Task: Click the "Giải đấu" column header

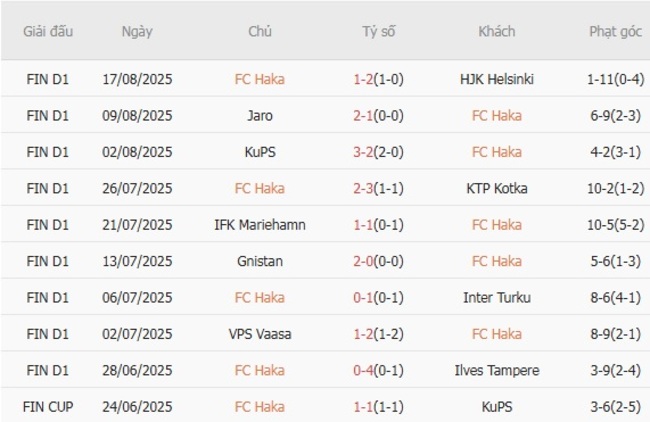Action: (x=50, y=31)
